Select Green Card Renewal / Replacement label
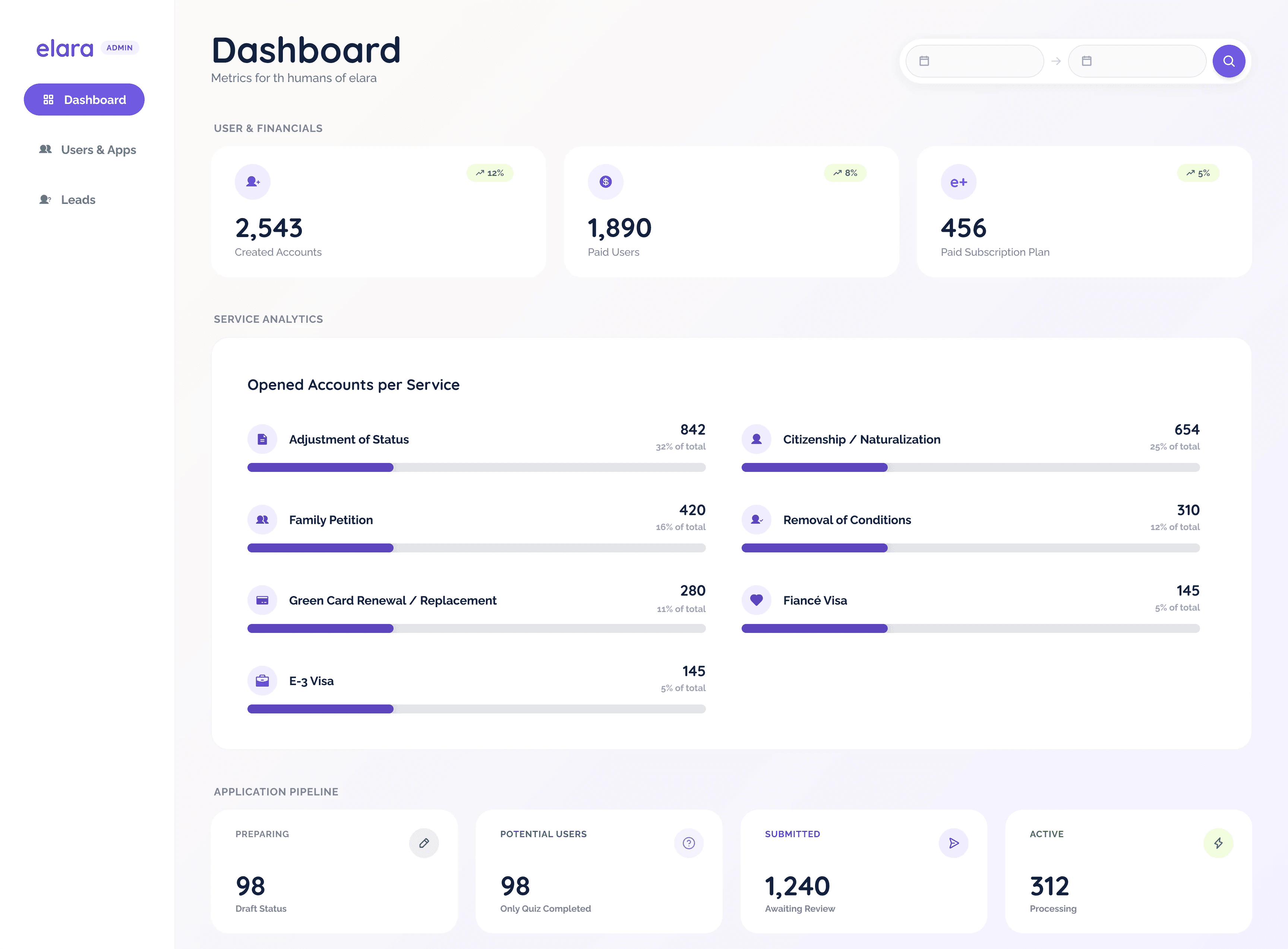The image size is (1288, 949). [393, 600]
